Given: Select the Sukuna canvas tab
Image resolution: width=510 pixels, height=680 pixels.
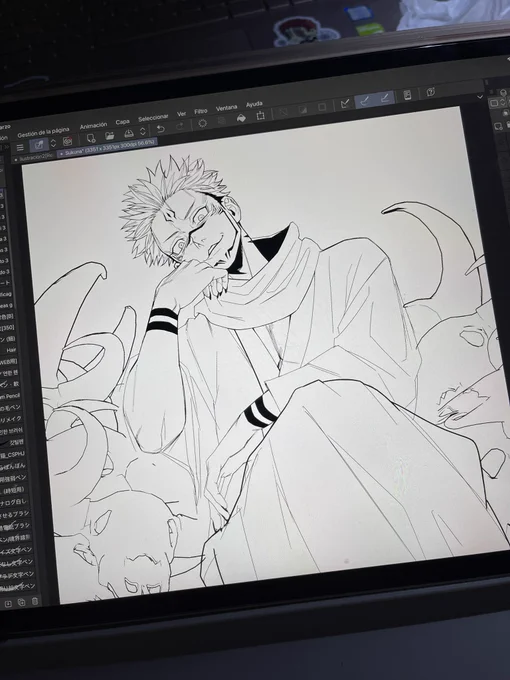Looking at the screenshot, I should click(x=107, y=147).
